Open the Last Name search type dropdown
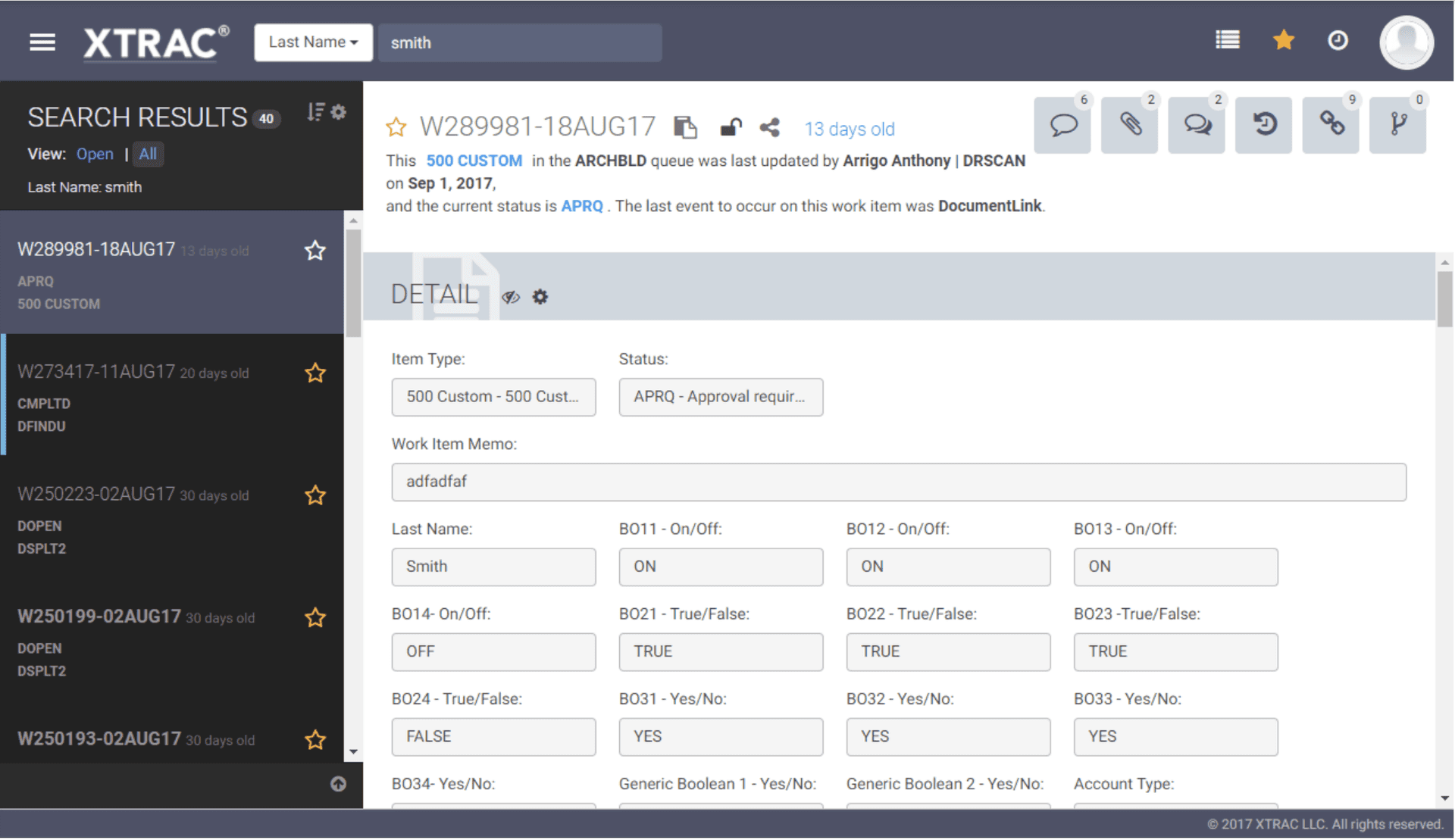The height and width of the screenshot is (840, 1455). point(313,42)
